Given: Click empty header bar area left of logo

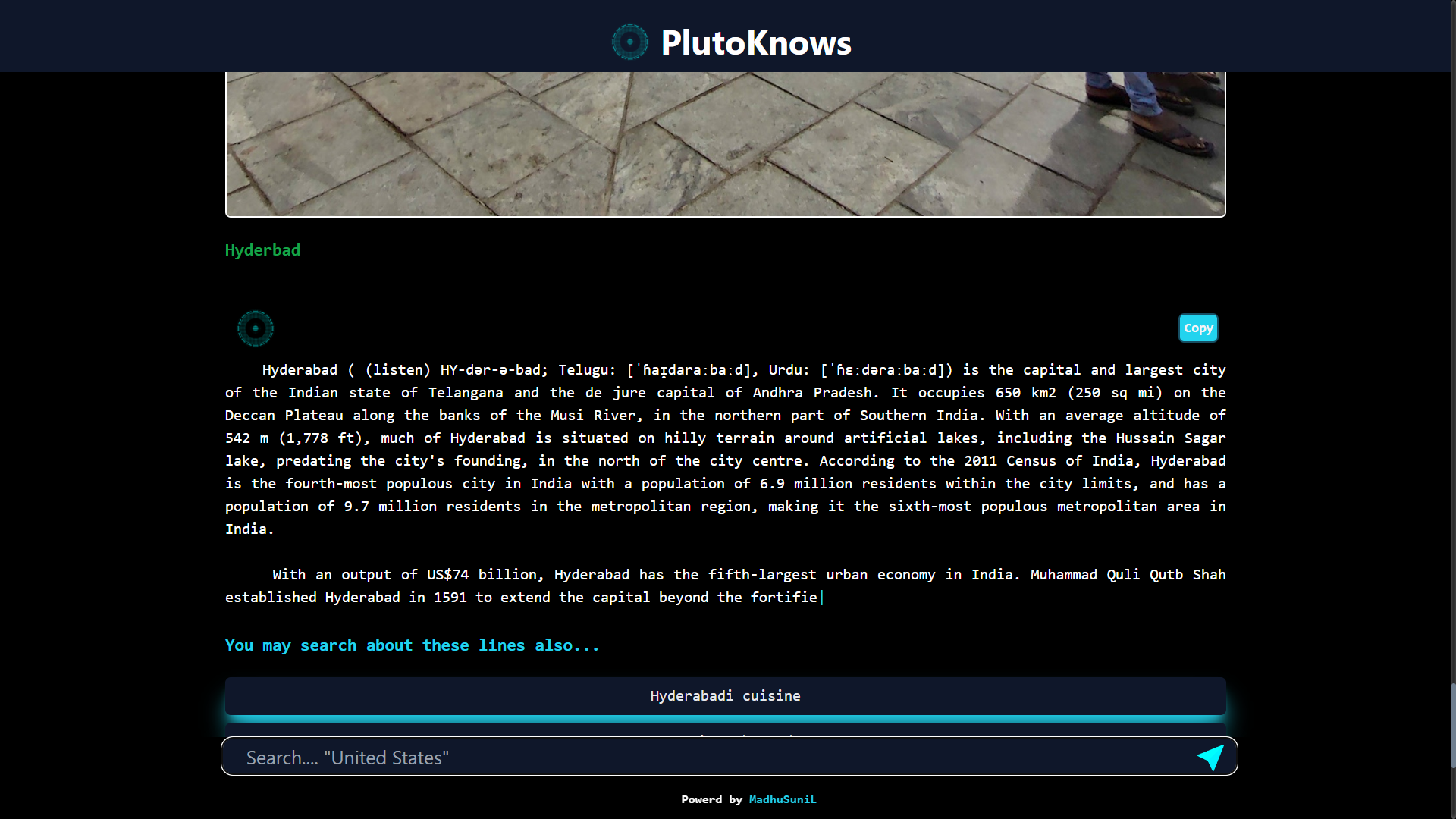Looking at the screenshot, I should (x=303, y=36).
